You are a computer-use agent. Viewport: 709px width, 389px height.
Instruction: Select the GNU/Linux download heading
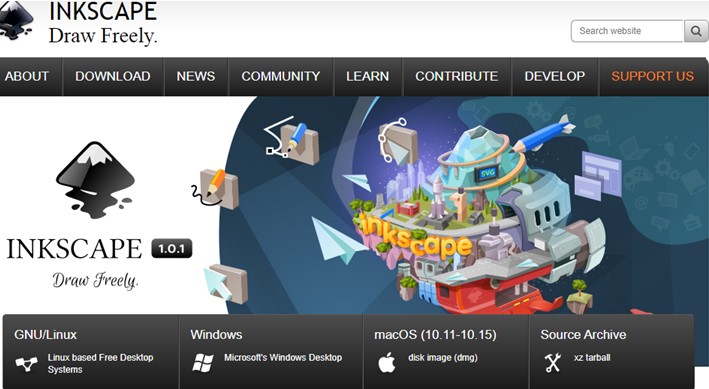(x=45, y=335)
